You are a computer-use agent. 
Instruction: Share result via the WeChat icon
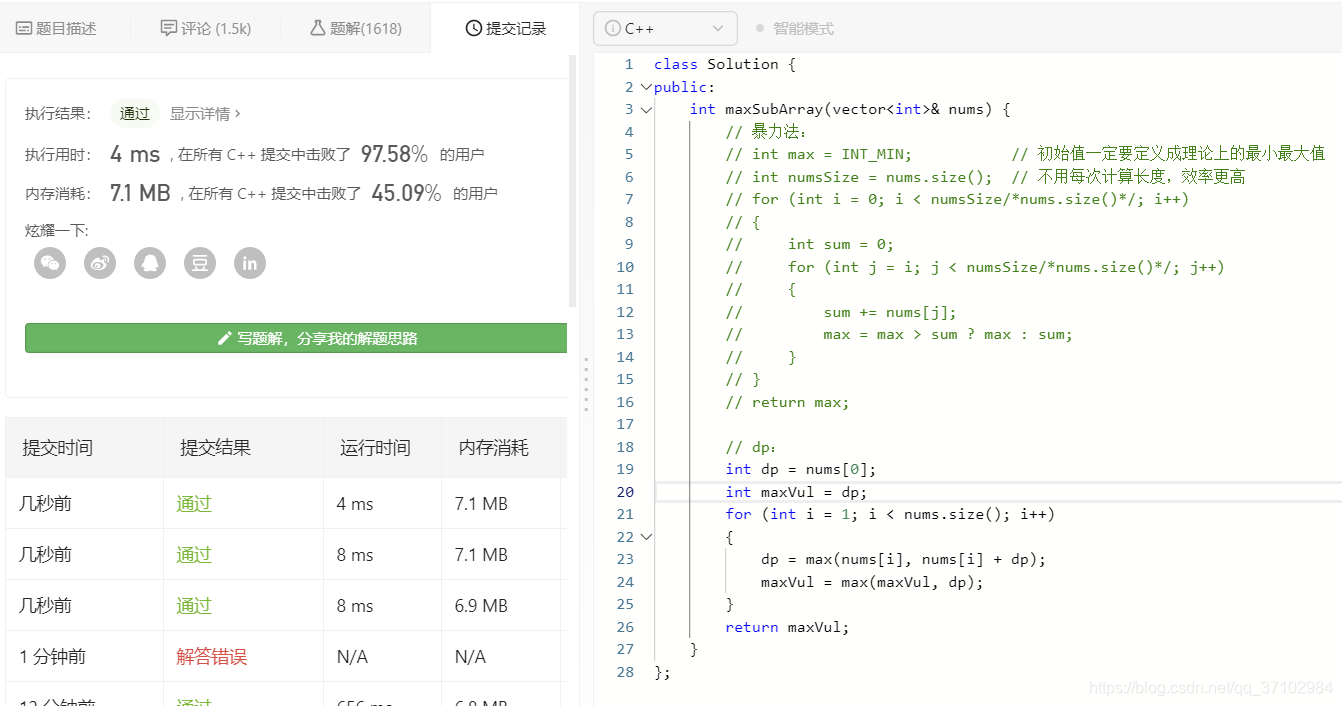49,263
